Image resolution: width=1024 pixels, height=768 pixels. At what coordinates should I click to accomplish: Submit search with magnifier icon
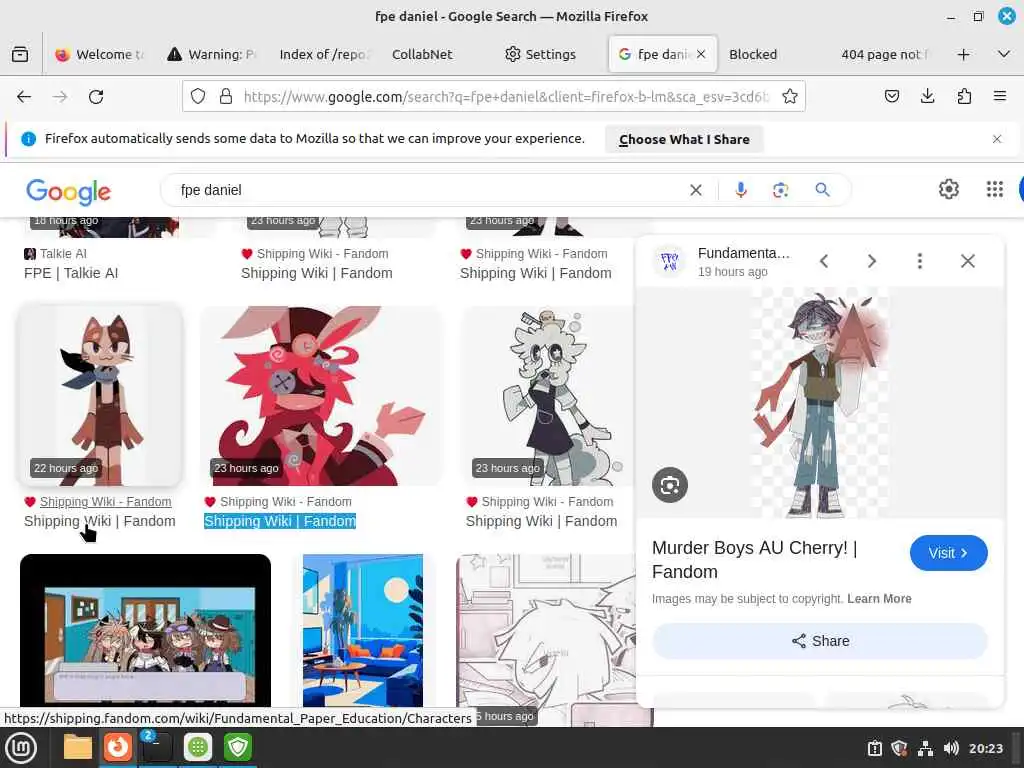pos(822,190)
